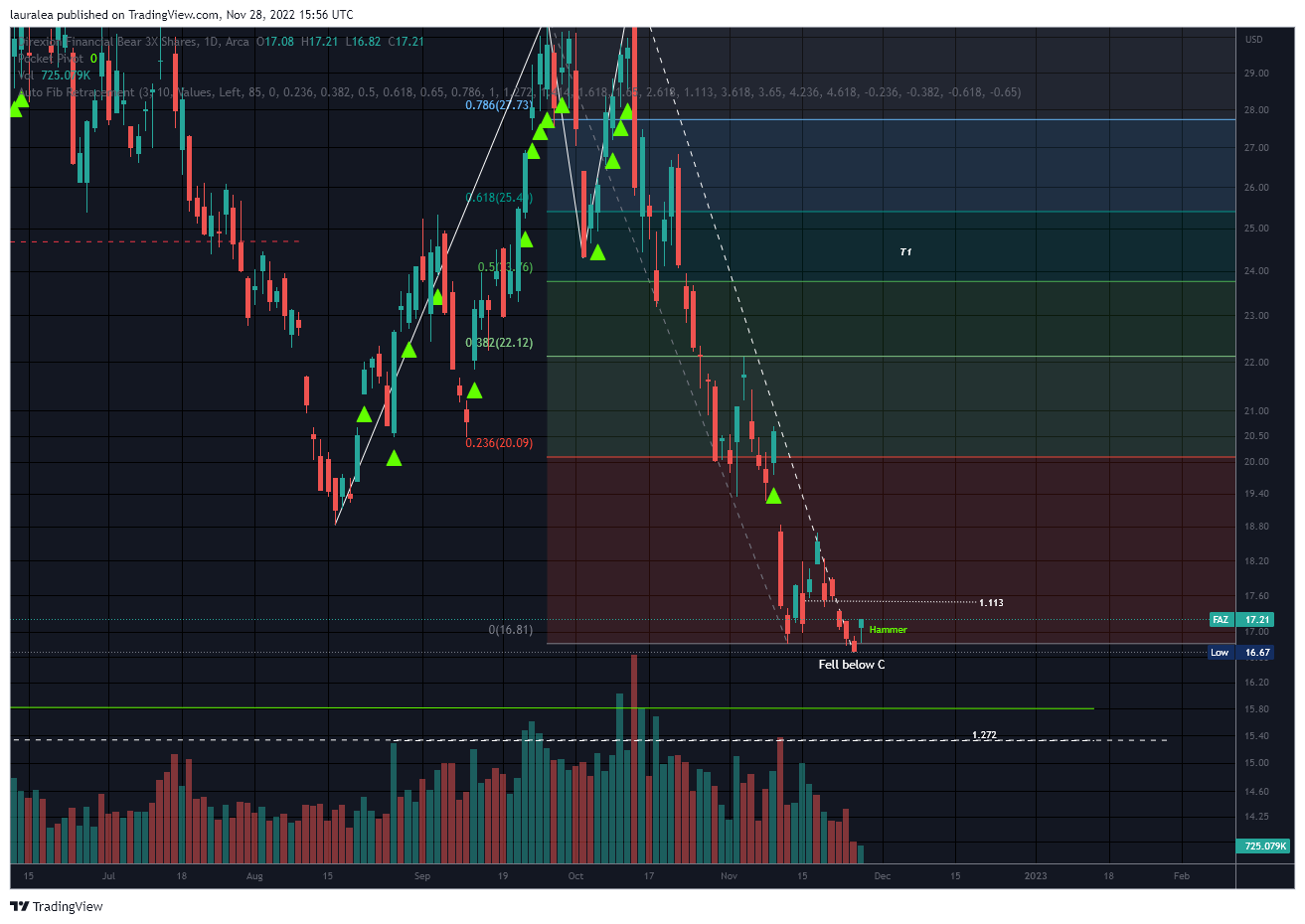This screenshot has height=924, width=1305.
Task: Click the High value H17.21 in legend
Action: [x=319, y=42]
